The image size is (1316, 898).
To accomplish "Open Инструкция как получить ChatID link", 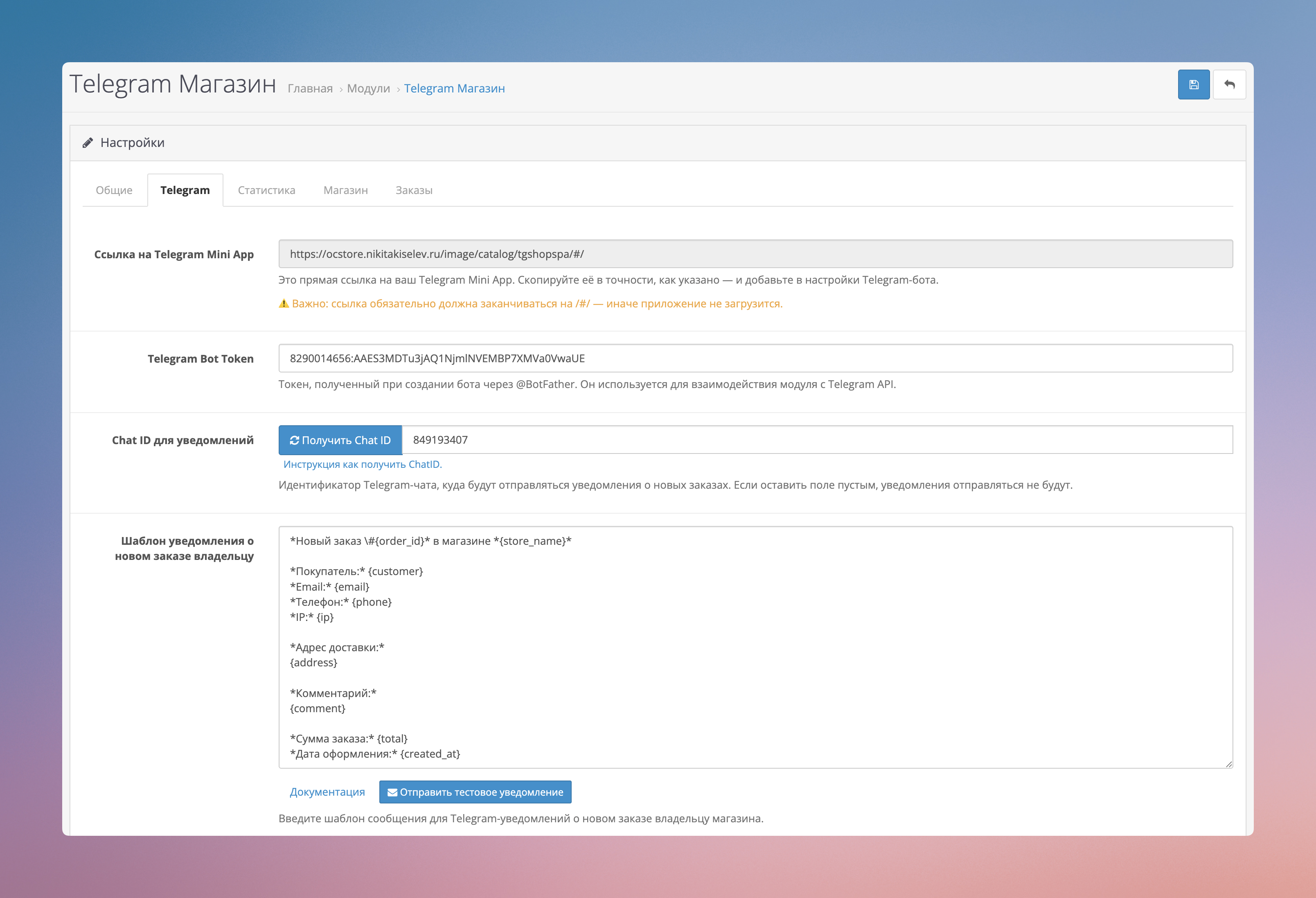I will 363,464.
